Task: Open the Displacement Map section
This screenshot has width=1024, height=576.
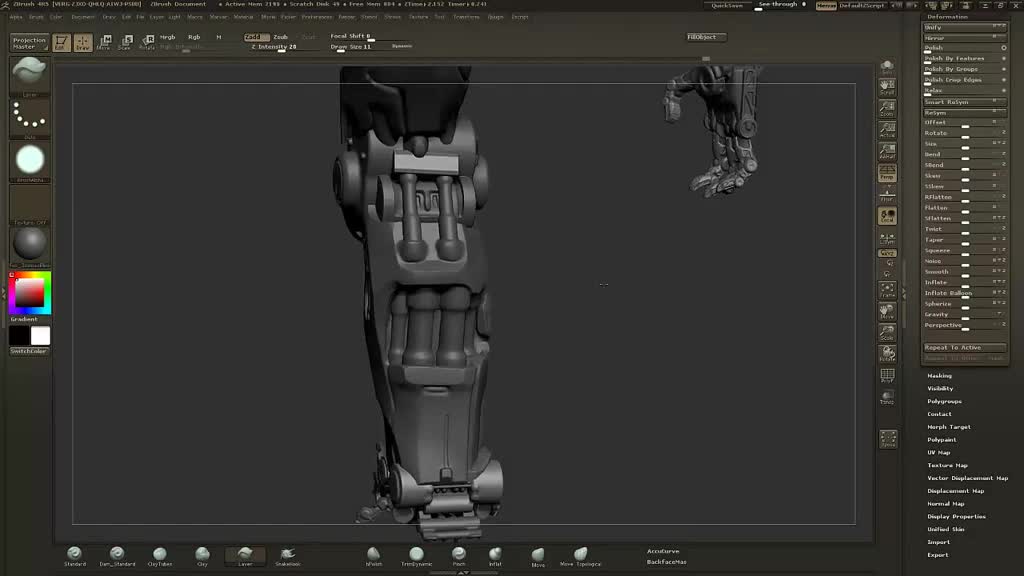Action: [x=956, y=491]
